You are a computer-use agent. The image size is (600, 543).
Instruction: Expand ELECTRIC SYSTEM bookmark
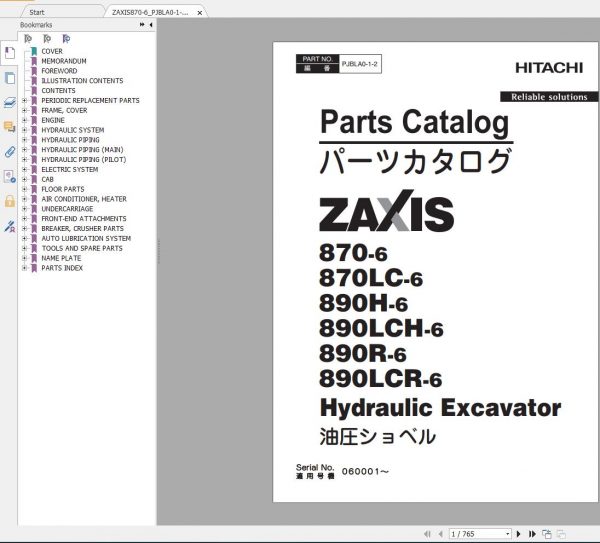[24, 170]
